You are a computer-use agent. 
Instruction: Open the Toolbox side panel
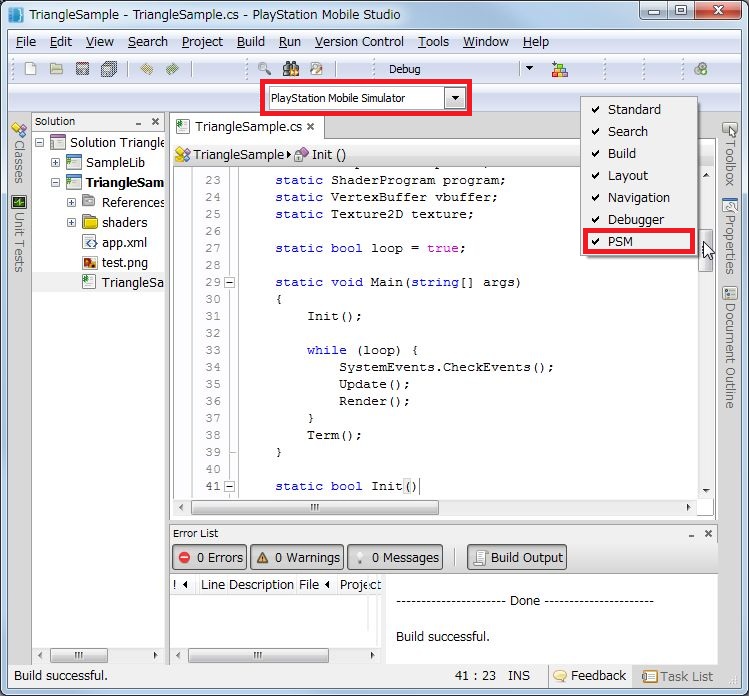(729, 153)
